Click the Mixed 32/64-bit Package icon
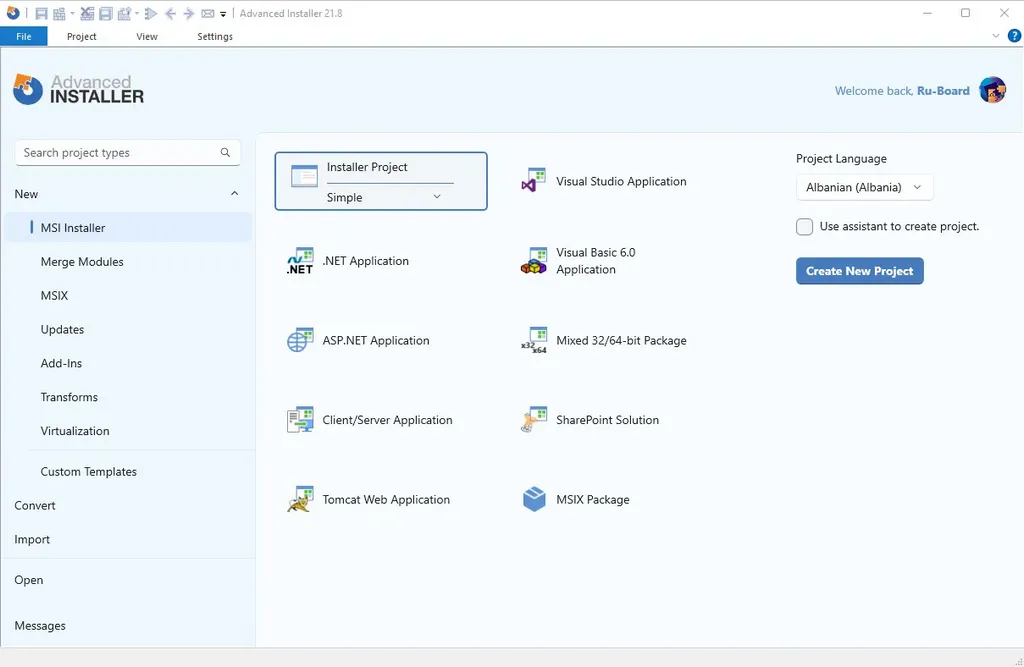 pos(534,340)
